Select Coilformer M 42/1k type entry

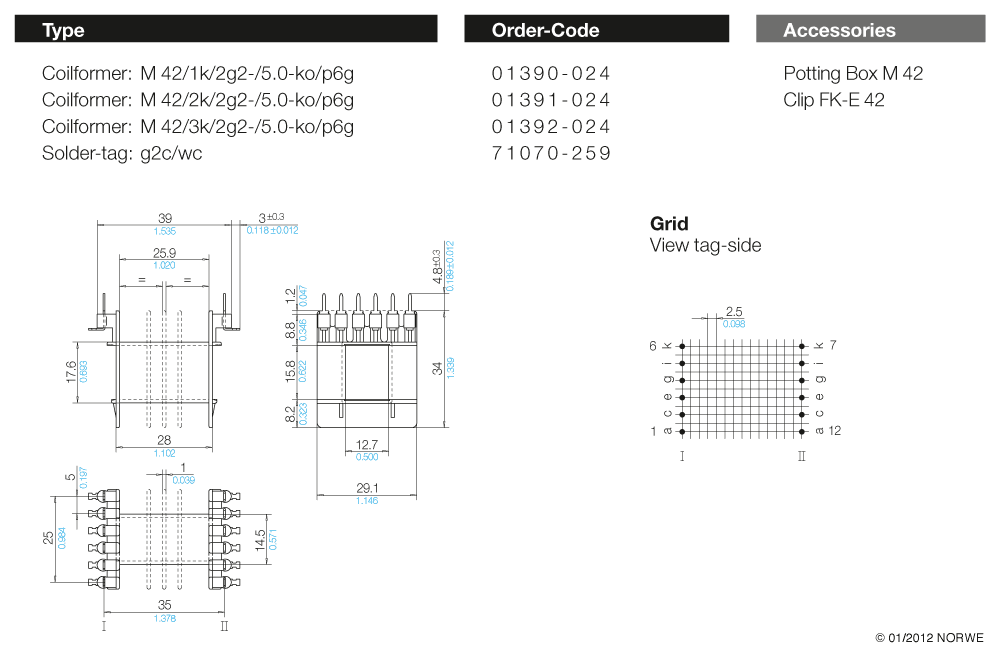point(198,74)
